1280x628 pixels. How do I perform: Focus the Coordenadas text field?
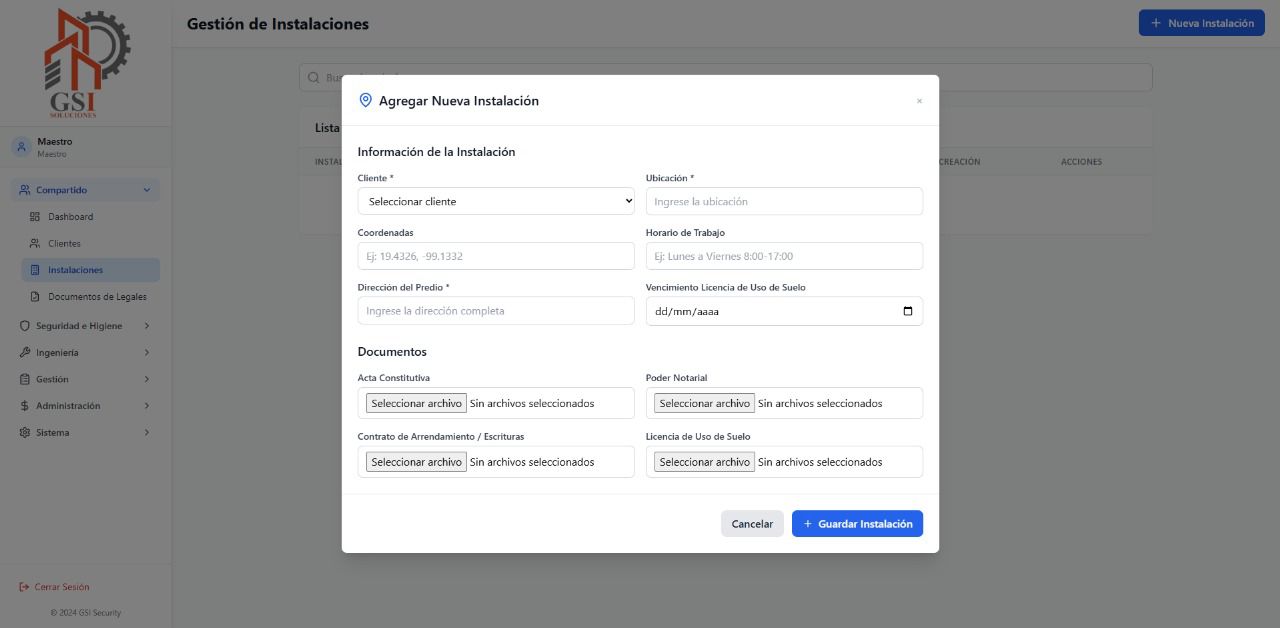[496, 257]
